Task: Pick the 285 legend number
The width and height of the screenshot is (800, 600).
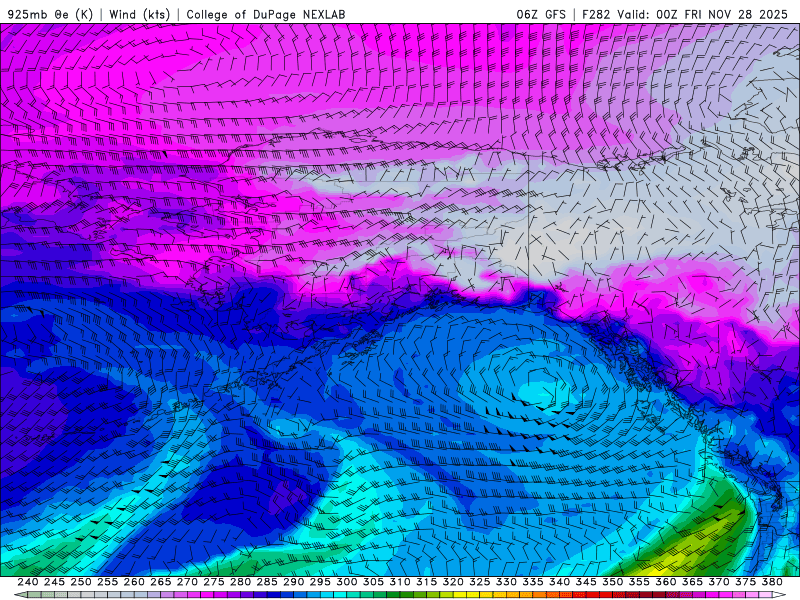Action: pyautogui.click(x=267, y=582)
